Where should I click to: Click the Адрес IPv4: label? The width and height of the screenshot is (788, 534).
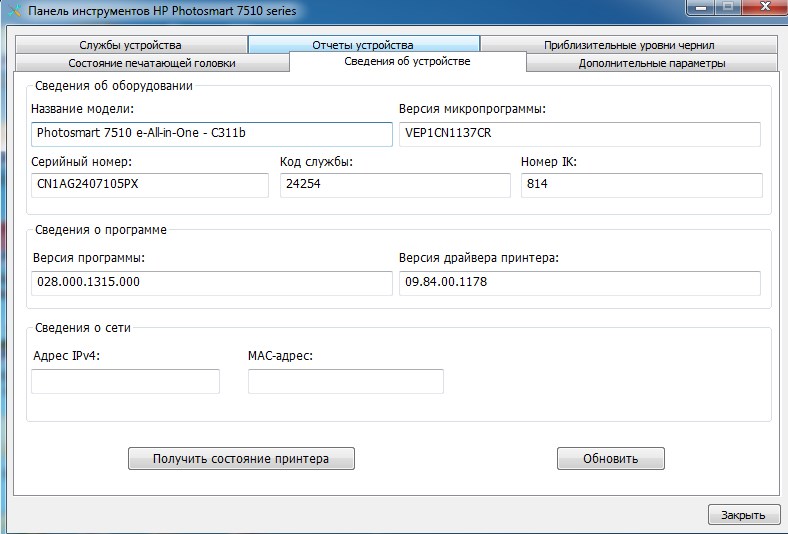[66, 356]
